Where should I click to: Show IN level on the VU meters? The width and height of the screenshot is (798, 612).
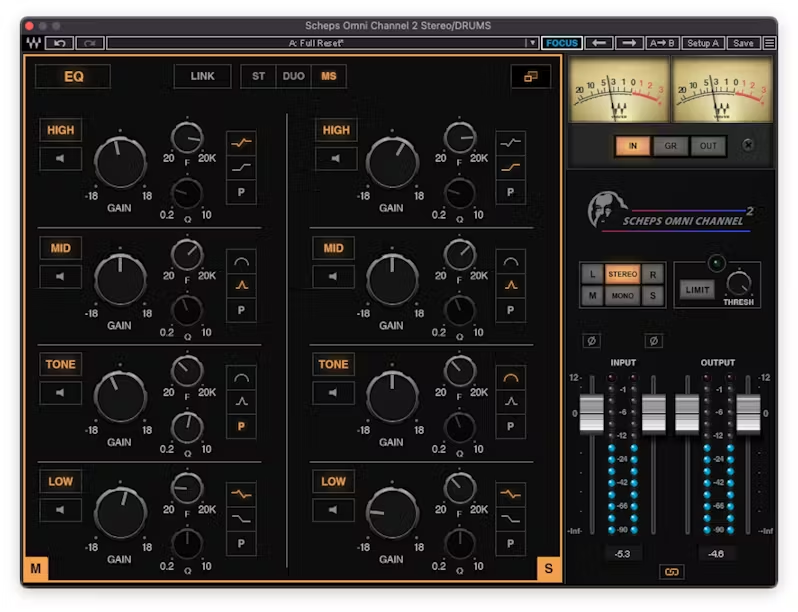click(x=633, y=146)
